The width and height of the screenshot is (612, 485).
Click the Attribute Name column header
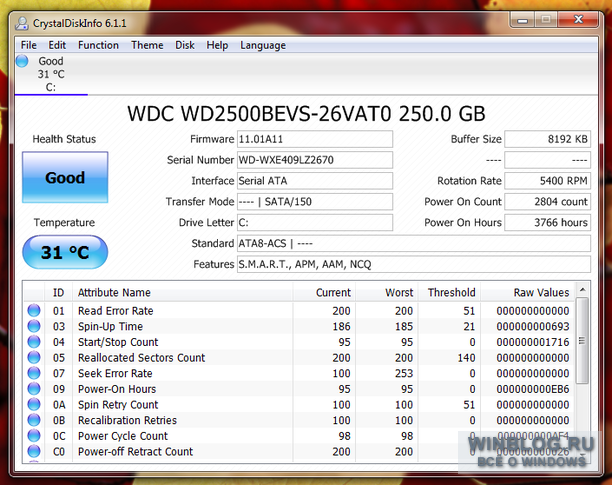point(182,293)
